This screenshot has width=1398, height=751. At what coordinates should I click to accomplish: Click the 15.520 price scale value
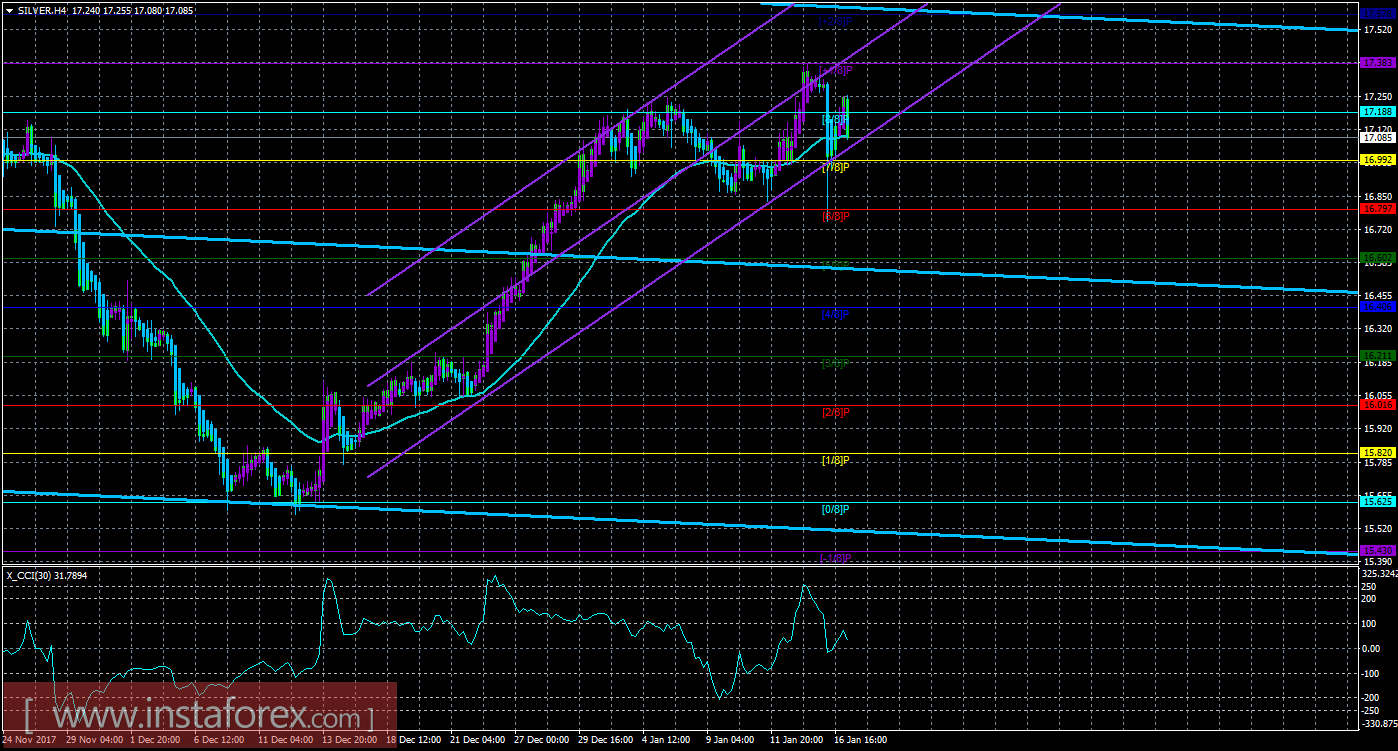(x=1378, y=527)
